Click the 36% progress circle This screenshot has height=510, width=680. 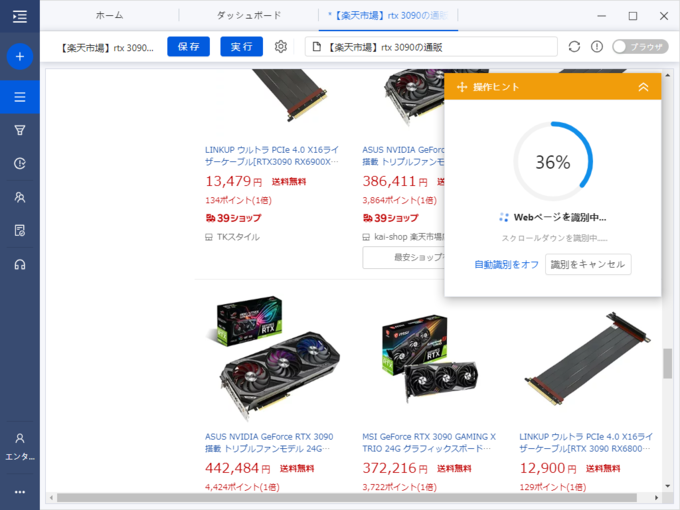(x=553, y=161)
